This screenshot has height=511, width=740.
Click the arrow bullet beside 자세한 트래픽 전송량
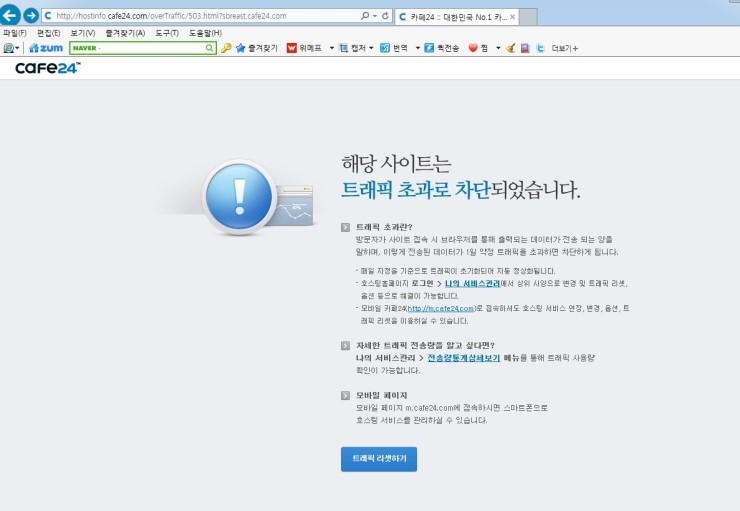click(345, 346)
